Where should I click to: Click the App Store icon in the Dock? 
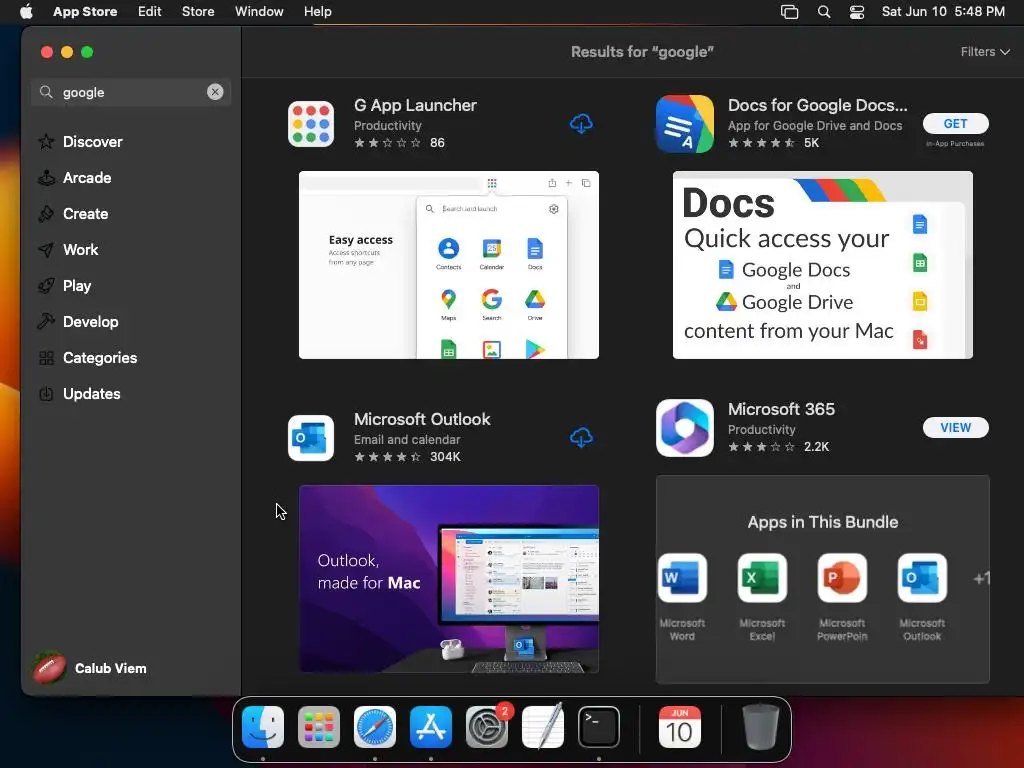431,727
